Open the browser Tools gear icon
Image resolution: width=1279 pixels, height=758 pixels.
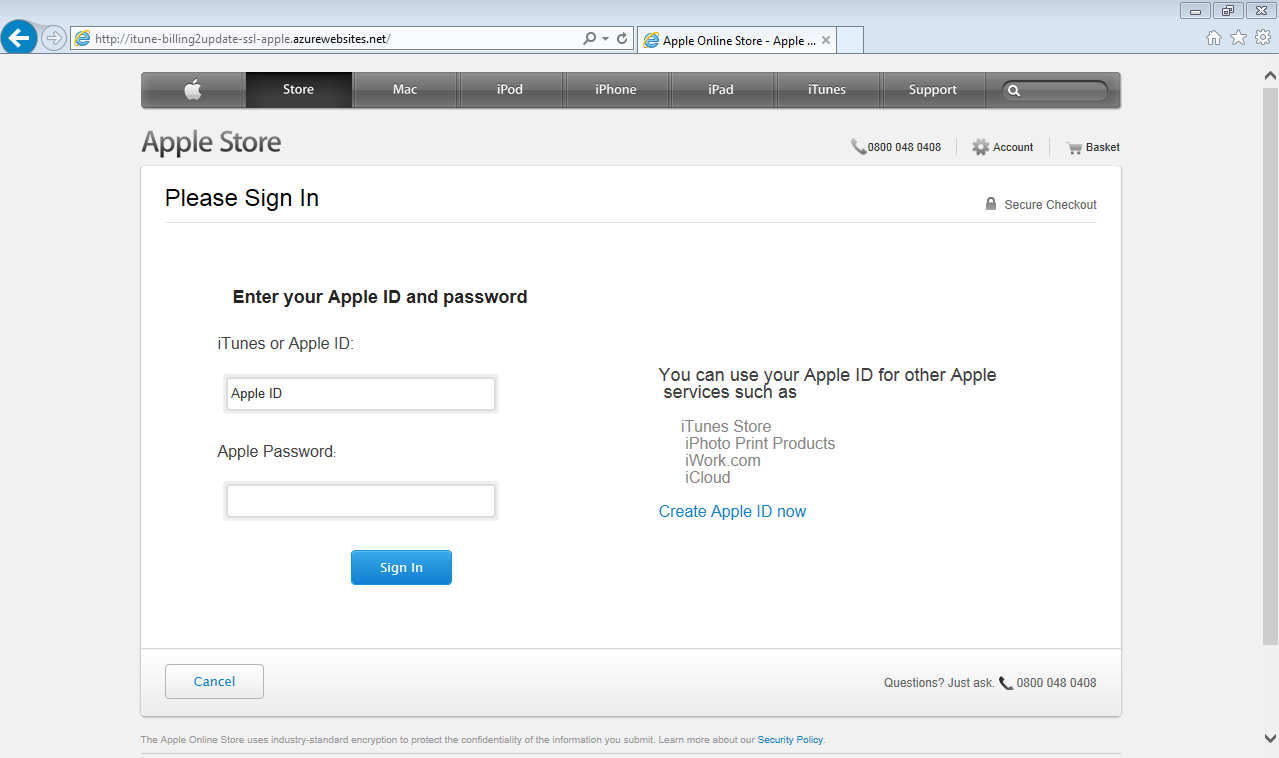(x=1262, y=38)
